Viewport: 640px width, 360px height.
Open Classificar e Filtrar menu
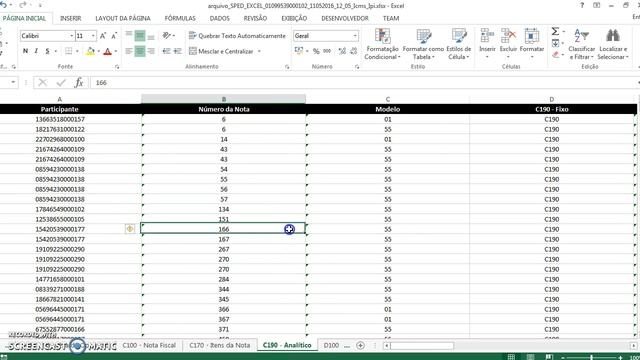coord(581,44)
